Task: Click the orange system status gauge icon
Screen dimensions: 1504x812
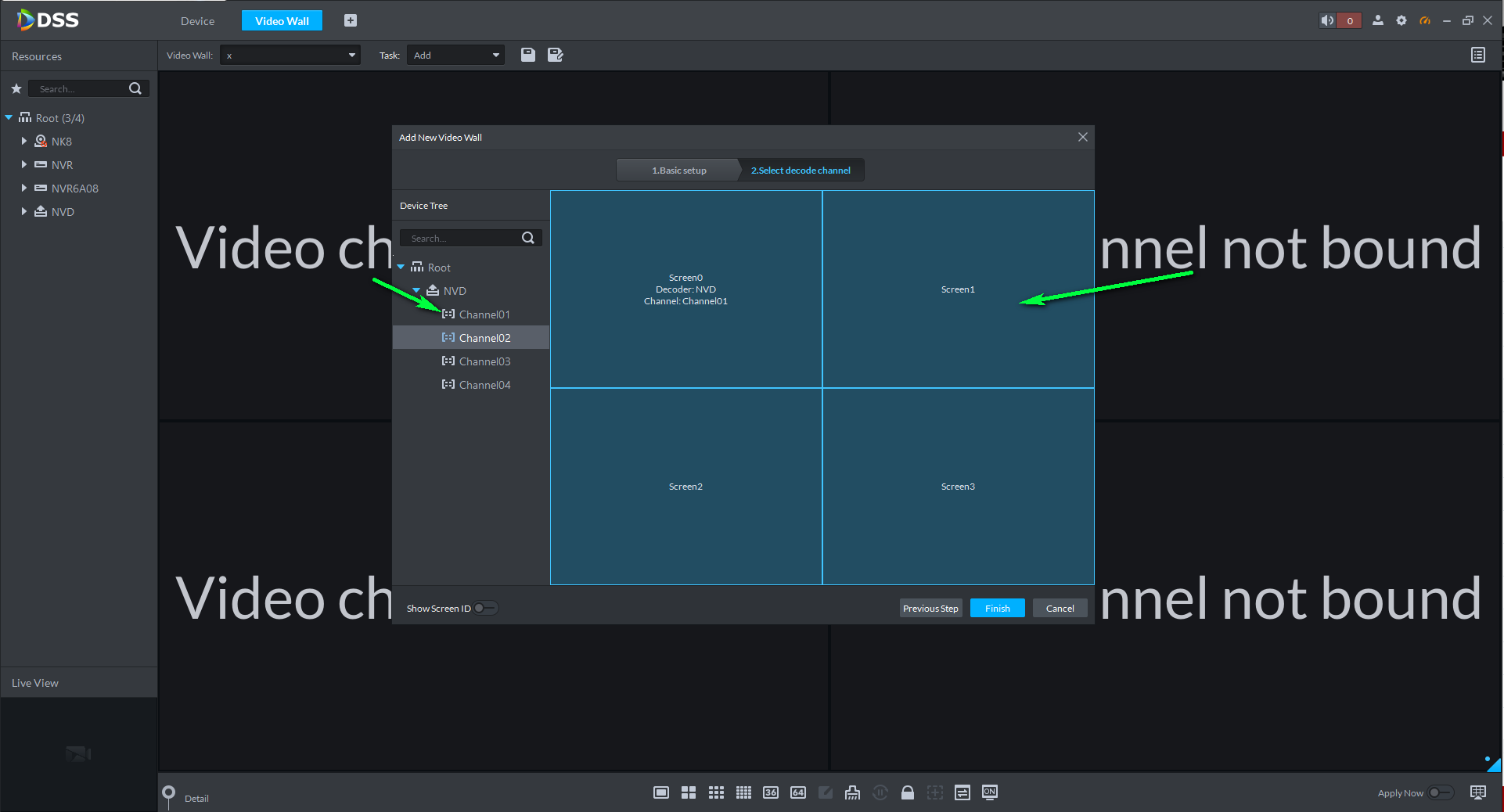Action: pyautogui.click(x=1425, y=20)
